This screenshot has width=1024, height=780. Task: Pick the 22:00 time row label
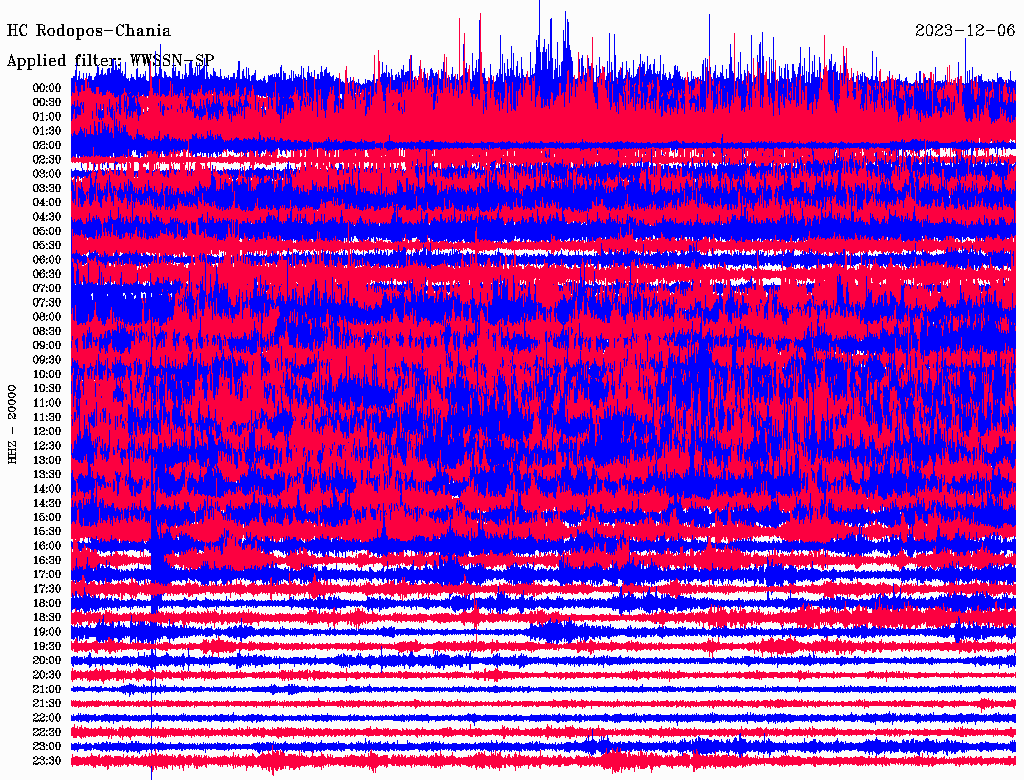[47, 718]
